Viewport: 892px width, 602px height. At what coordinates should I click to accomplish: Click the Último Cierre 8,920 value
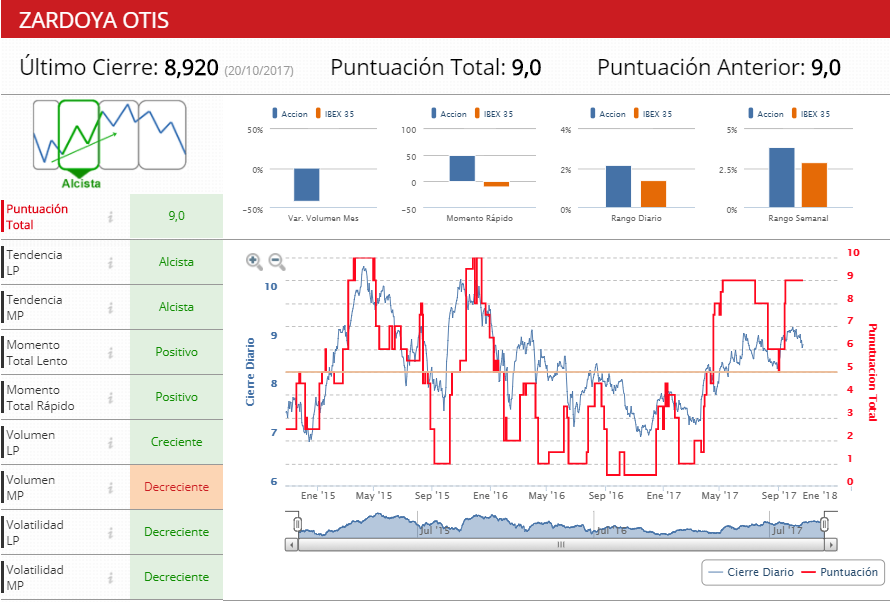(x=191, y=68)
